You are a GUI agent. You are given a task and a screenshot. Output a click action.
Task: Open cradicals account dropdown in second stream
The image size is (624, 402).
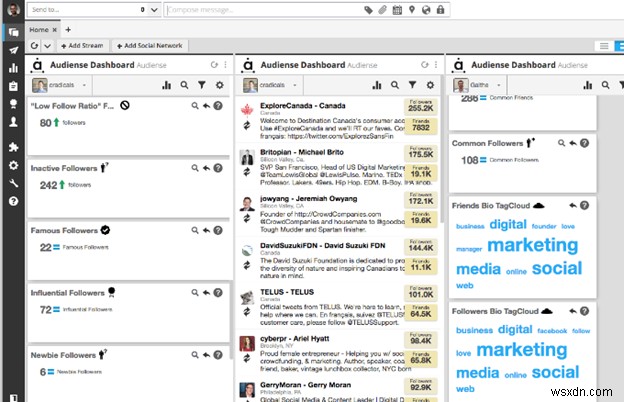[294, 85]
